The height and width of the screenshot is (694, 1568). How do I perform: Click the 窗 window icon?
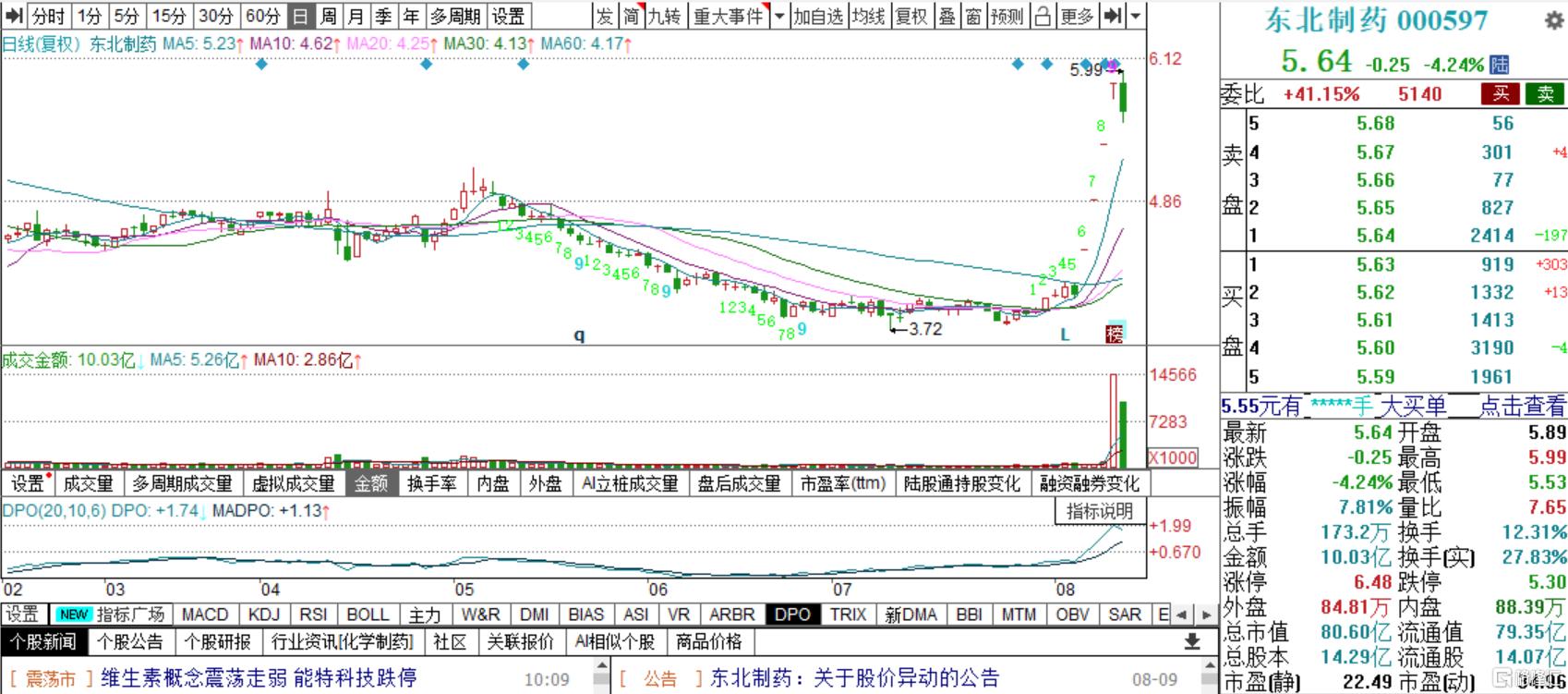[973, 16]
